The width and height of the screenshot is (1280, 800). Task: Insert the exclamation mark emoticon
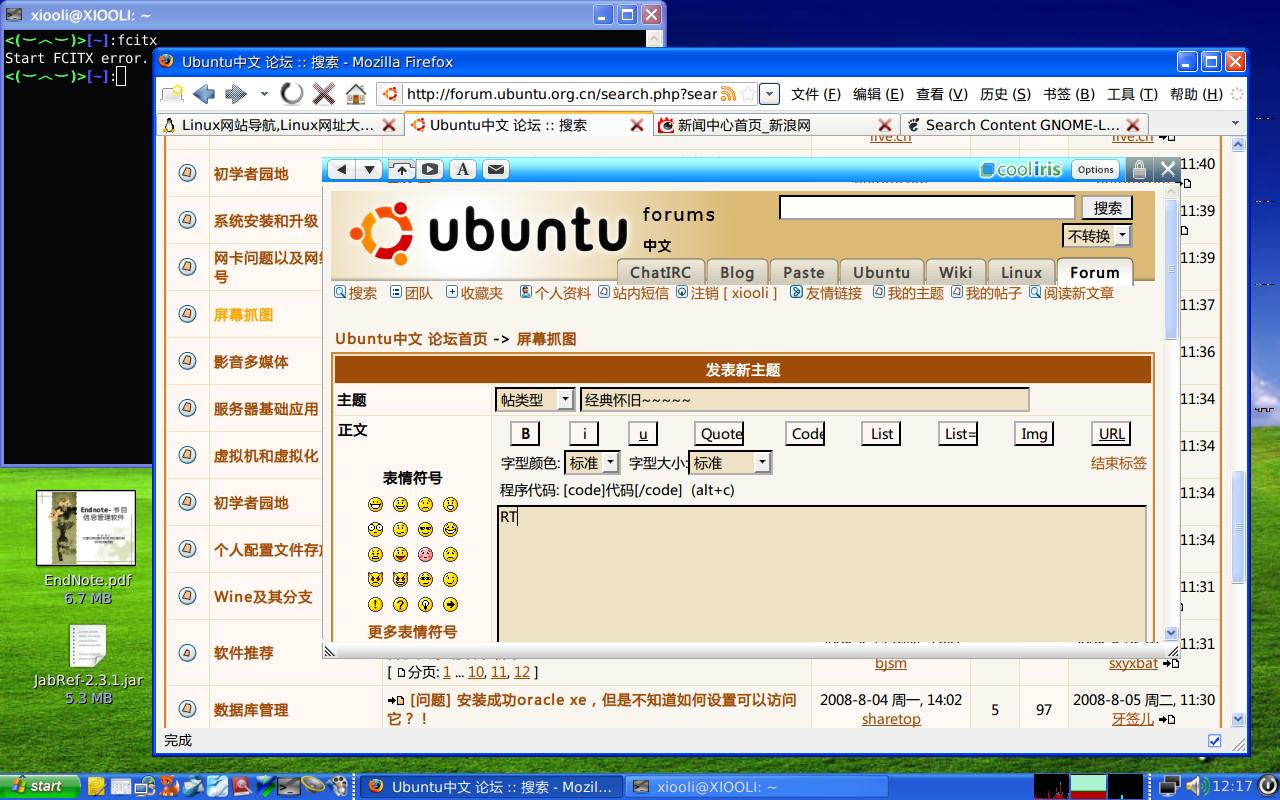(x=375, y=605)
